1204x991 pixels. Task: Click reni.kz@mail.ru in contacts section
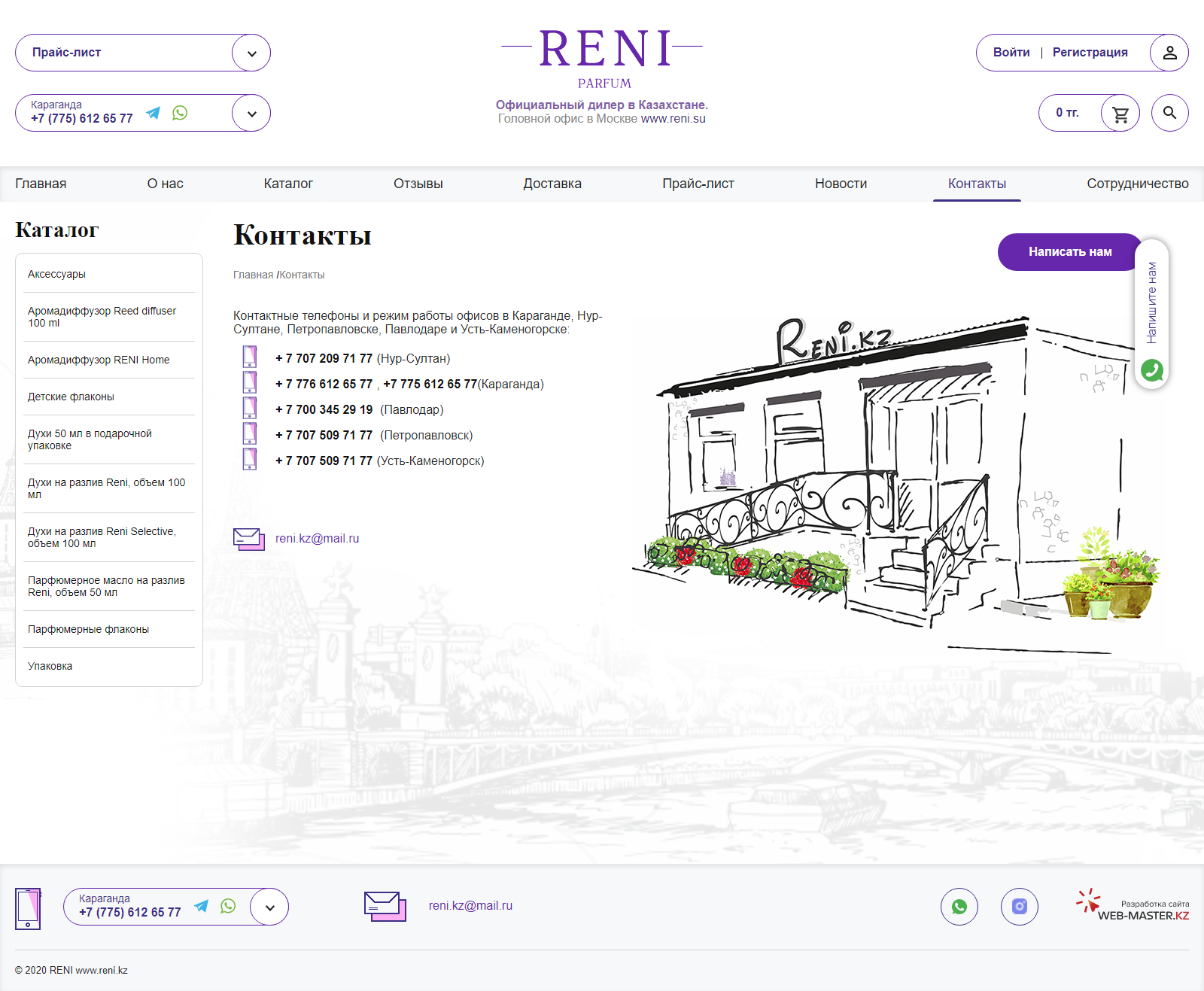317,539
